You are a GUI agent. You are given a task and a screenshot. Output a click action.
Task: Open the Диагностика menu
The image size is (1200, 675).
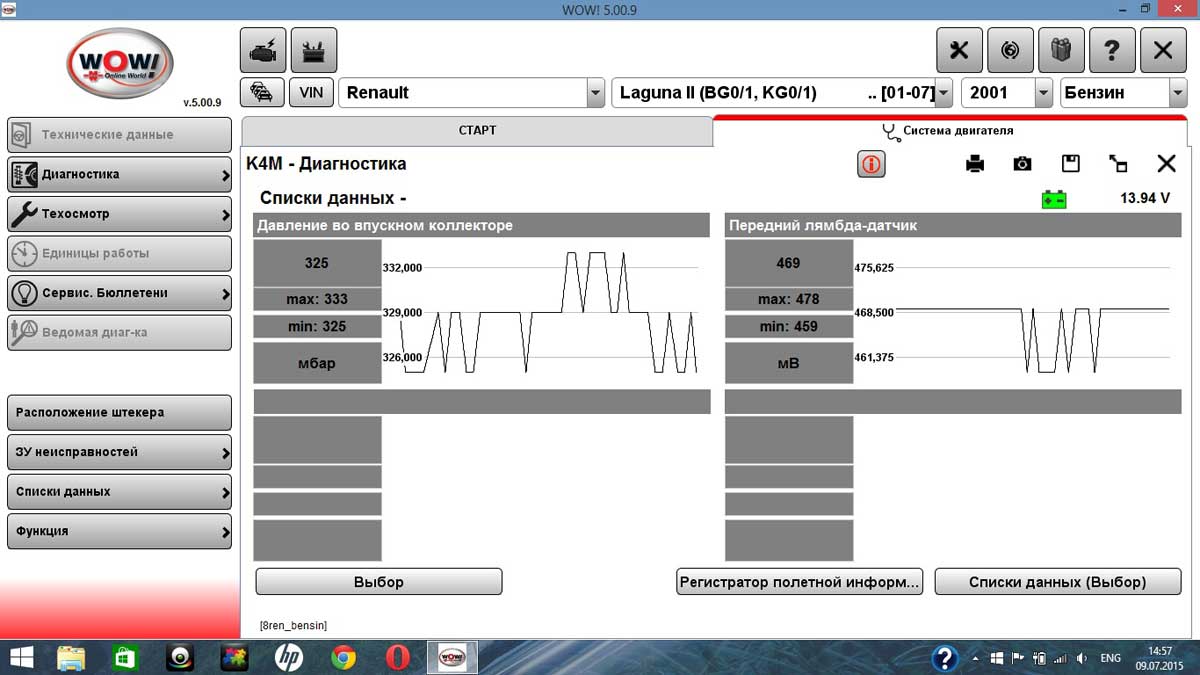pos(119,174)
